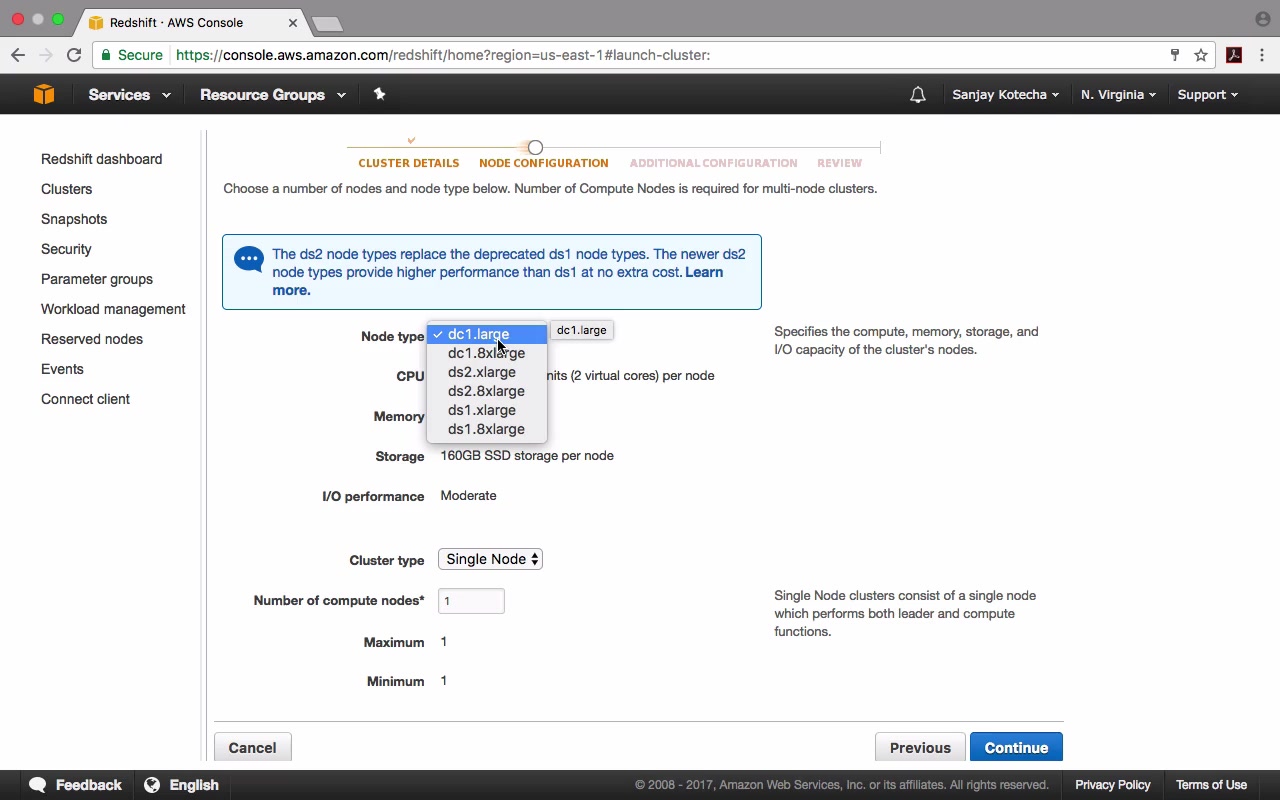Screen dimensions: 1280x800
Task: Click the info message bubble icon
Action: pos(249,260)
